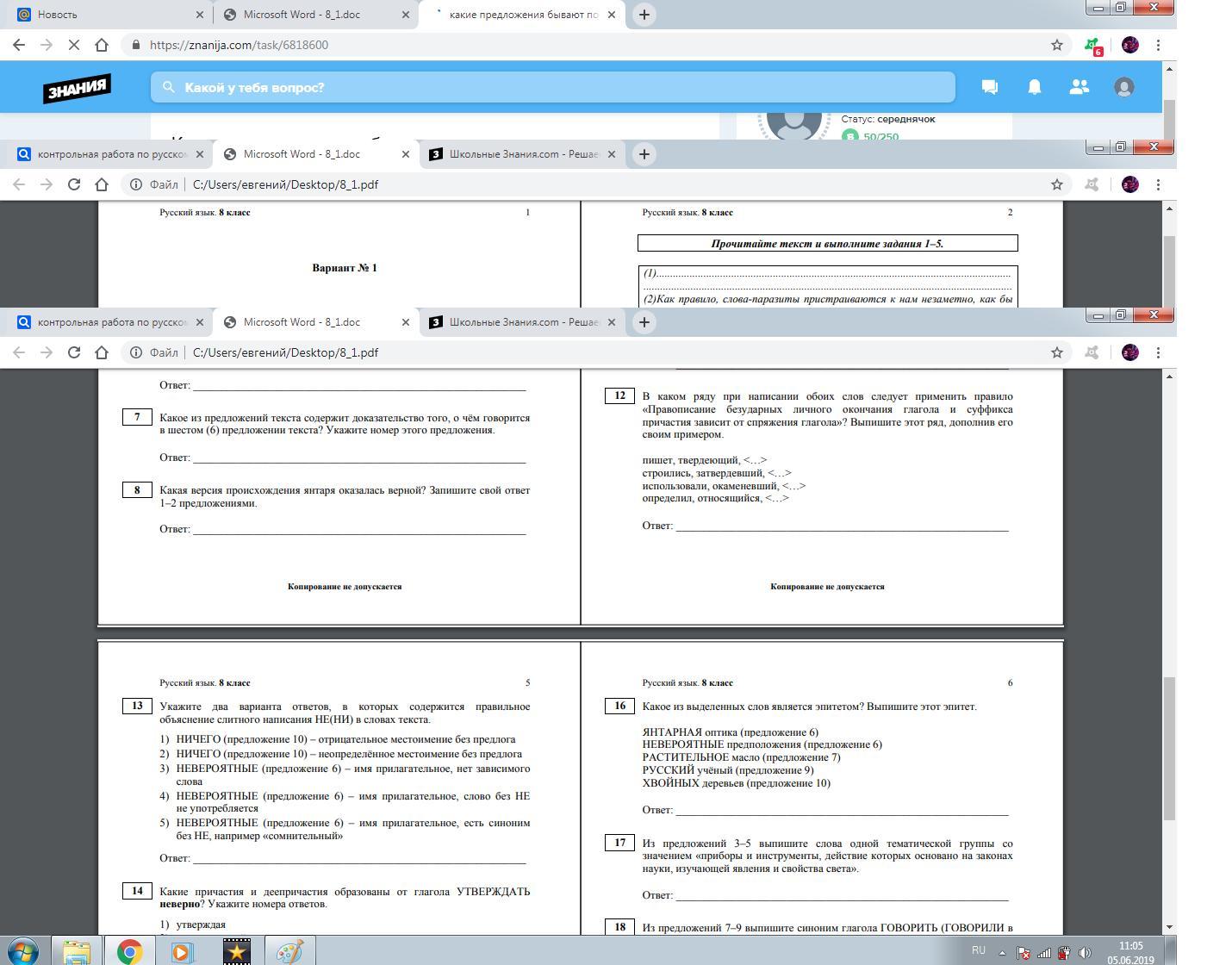Open the clock showing 11:05
Screen dimensions: 1232x965
(x=1130, y=952)
